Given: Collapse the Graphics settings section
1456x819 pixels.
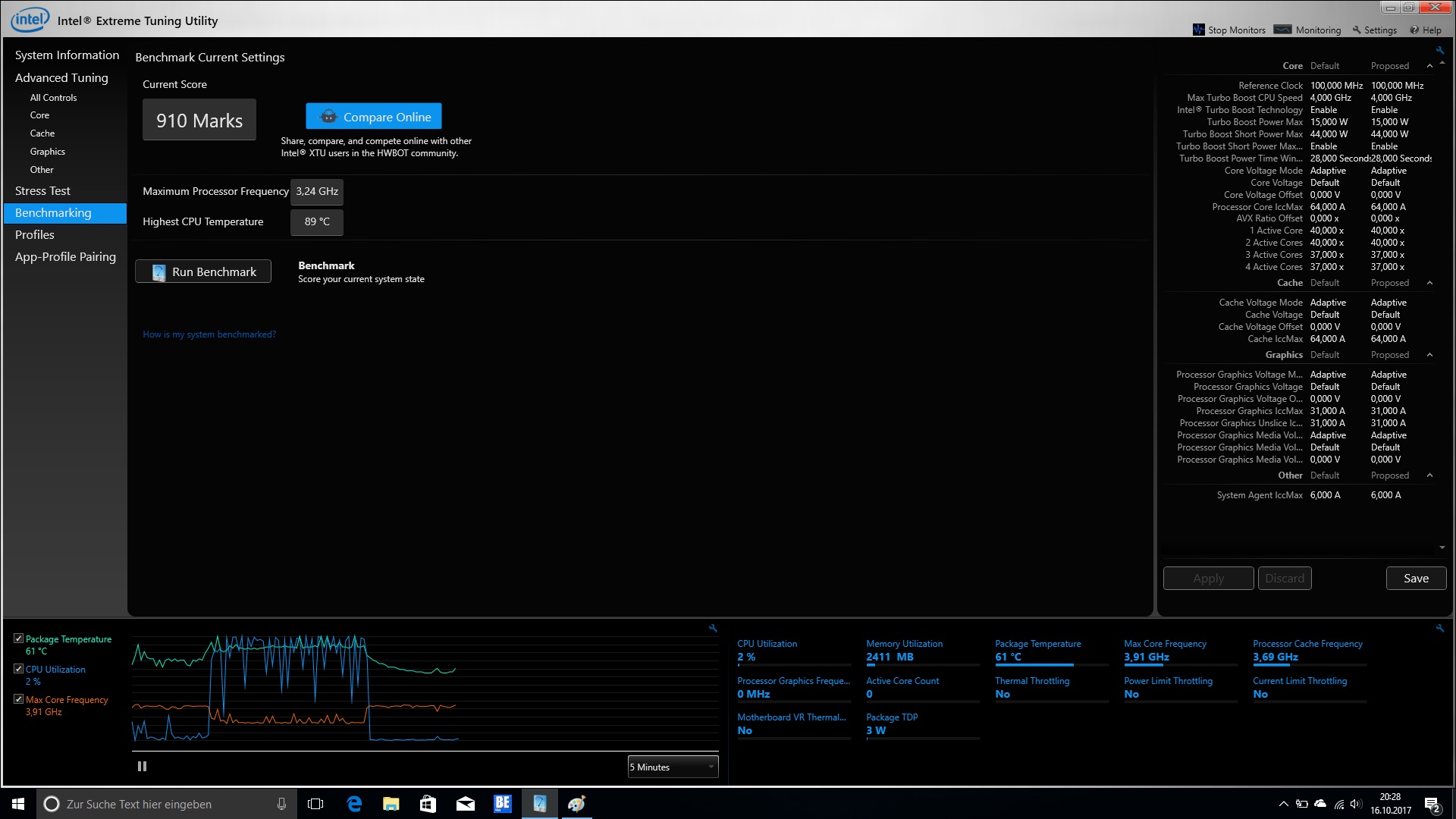Looking at the screenshot, I should pos(1429,355).
